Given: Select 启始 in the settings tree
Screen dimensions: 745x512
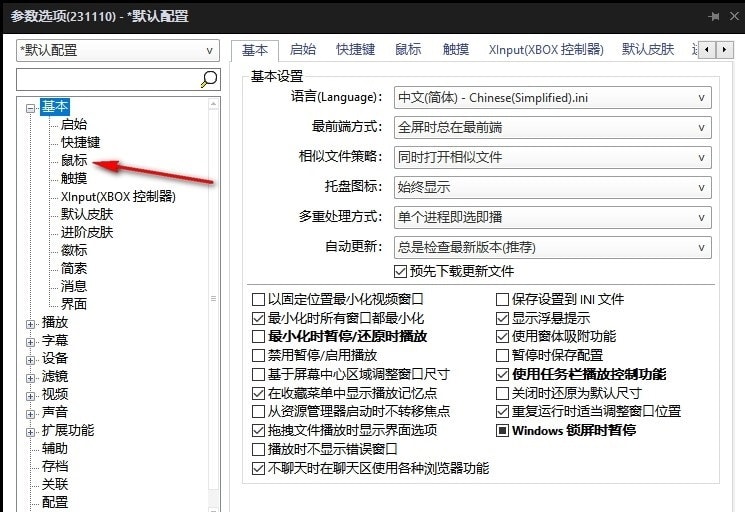Looking at the screenshot, I should [x=74, y=124].
